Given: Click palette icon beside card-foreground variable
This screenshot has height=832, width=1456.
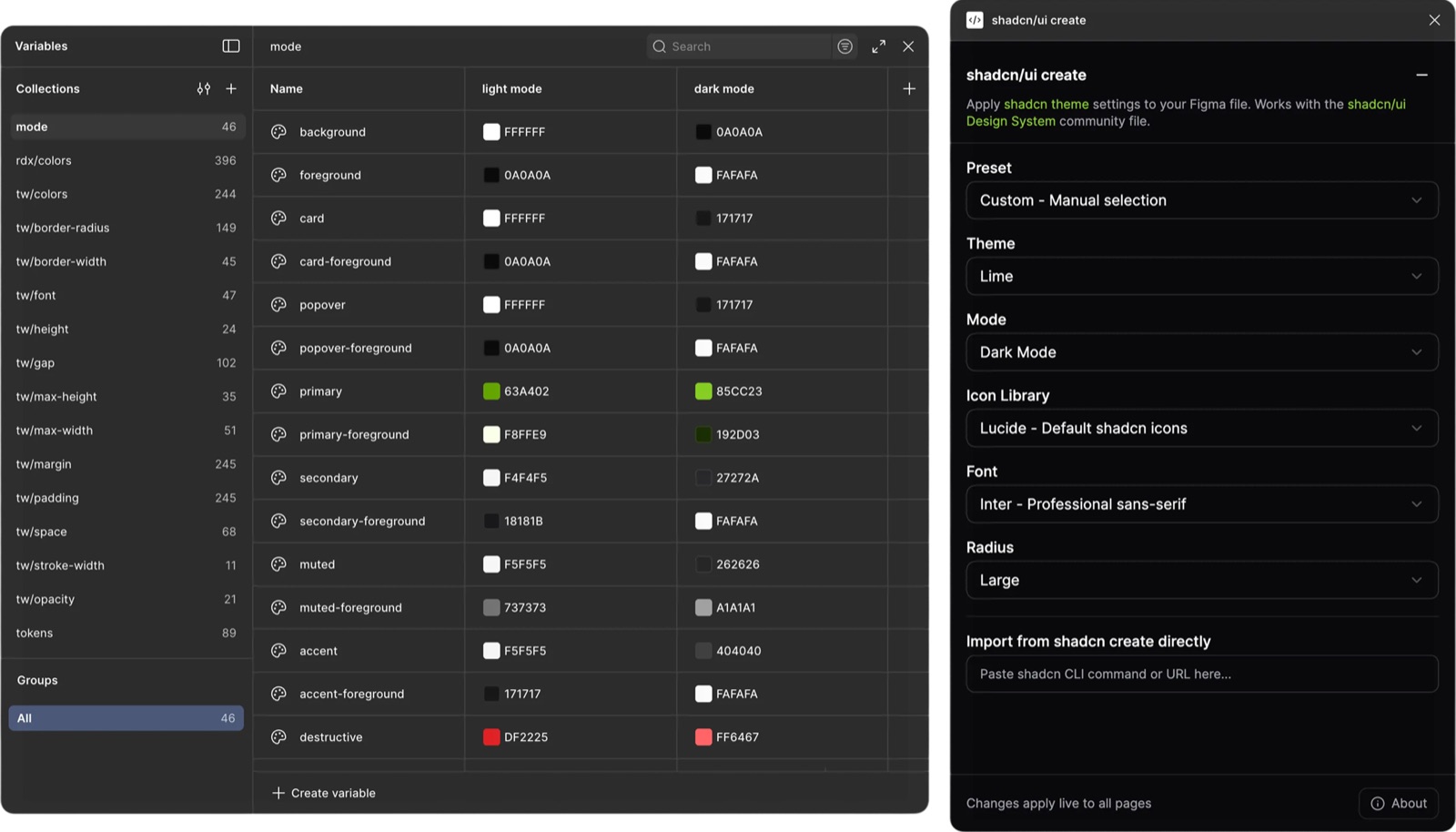Looking at the screenshot, I should click(278, 261).
